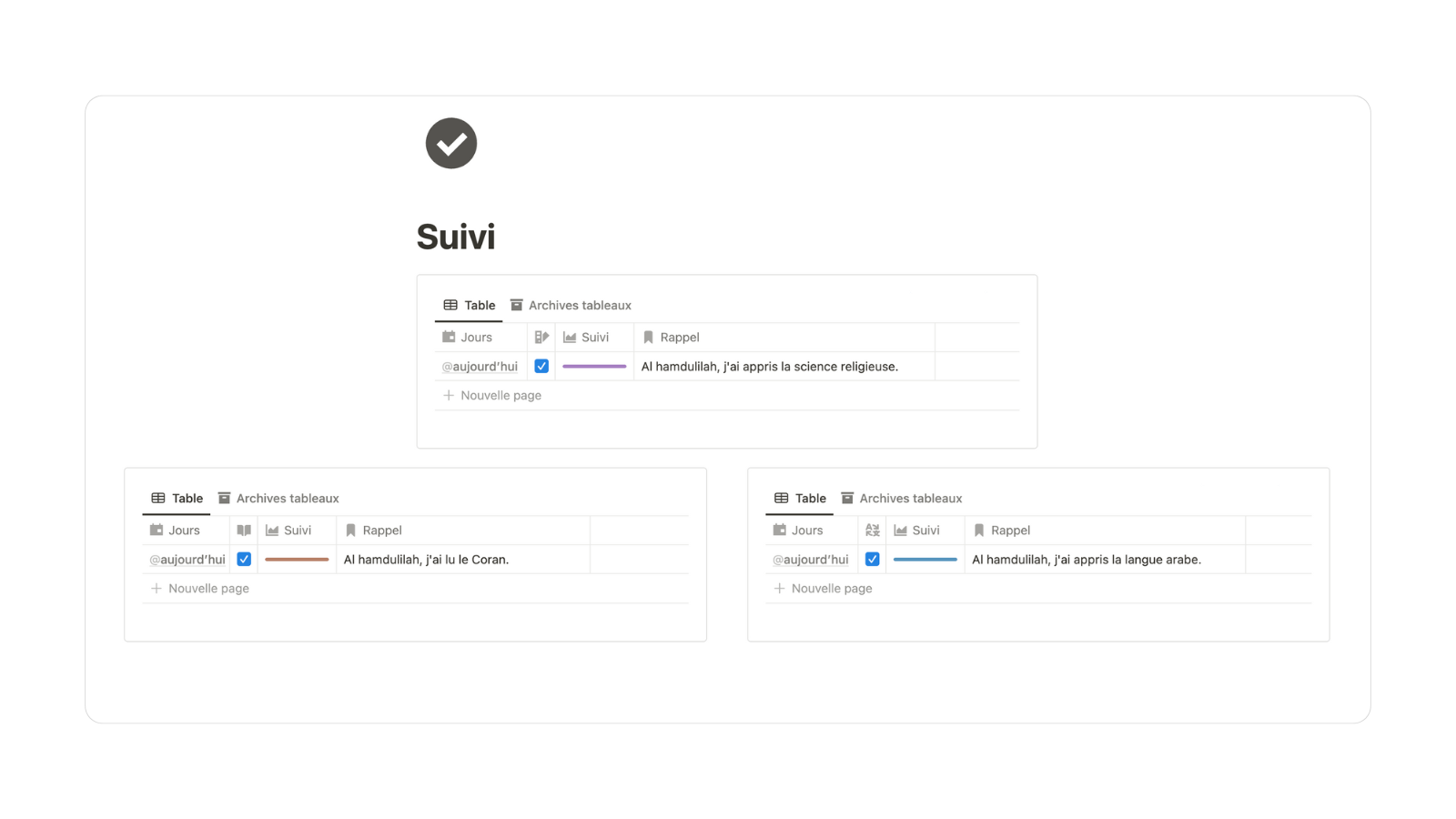Click the blue progress bar in arabe table
Screen dimensions: 1456x819
[x=925, y=559]
